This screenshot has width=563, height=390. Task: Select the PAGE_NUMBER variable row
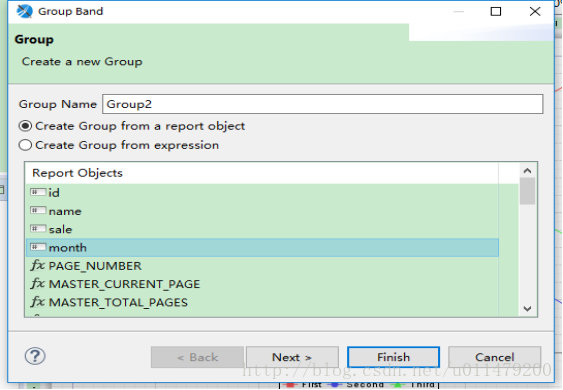(x=262, y=266)
